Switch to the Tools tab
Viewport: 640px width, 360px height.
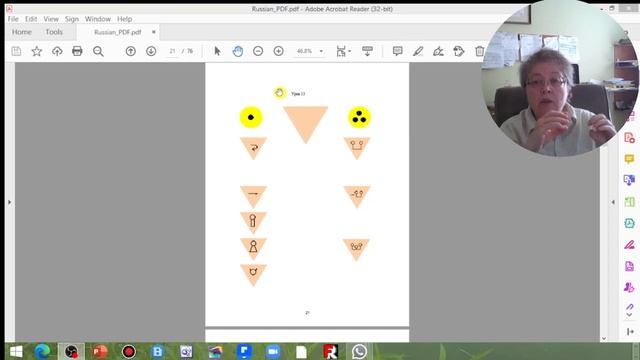pos(54,32)
